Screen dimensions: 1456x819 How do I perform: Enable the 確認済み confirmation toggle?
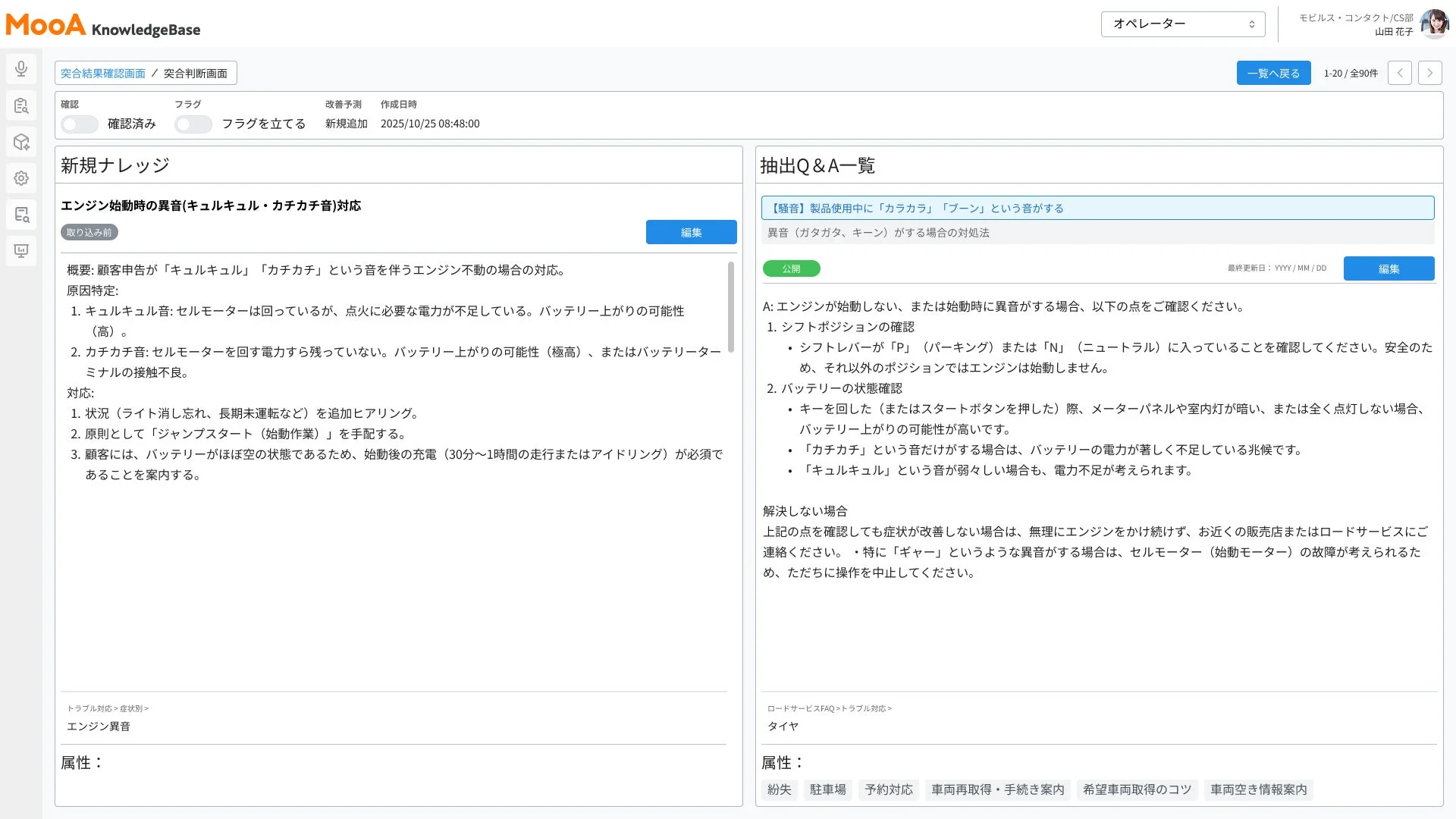click(79, 124)
